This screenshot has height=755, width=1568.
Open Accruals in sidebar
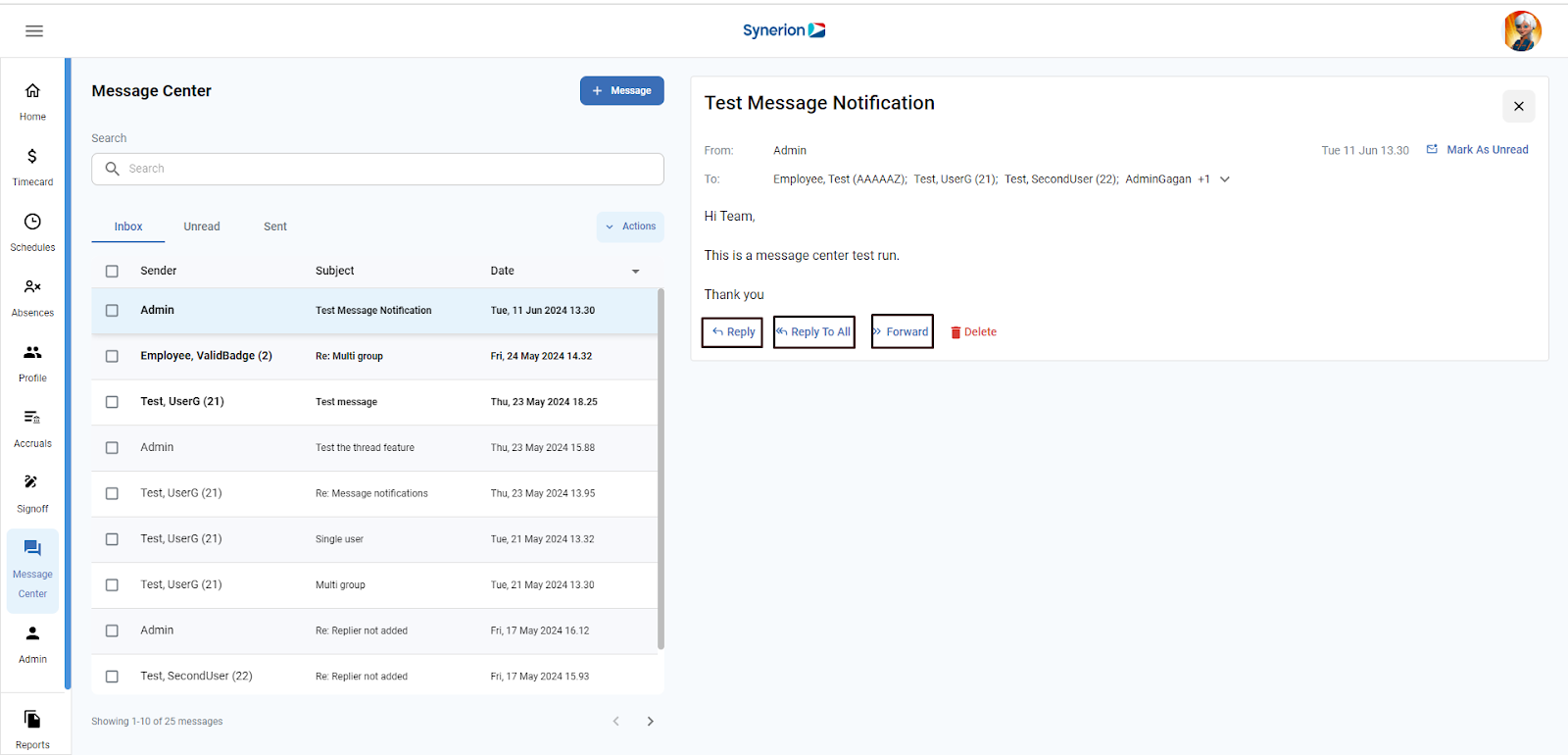[x=32, y=429]
